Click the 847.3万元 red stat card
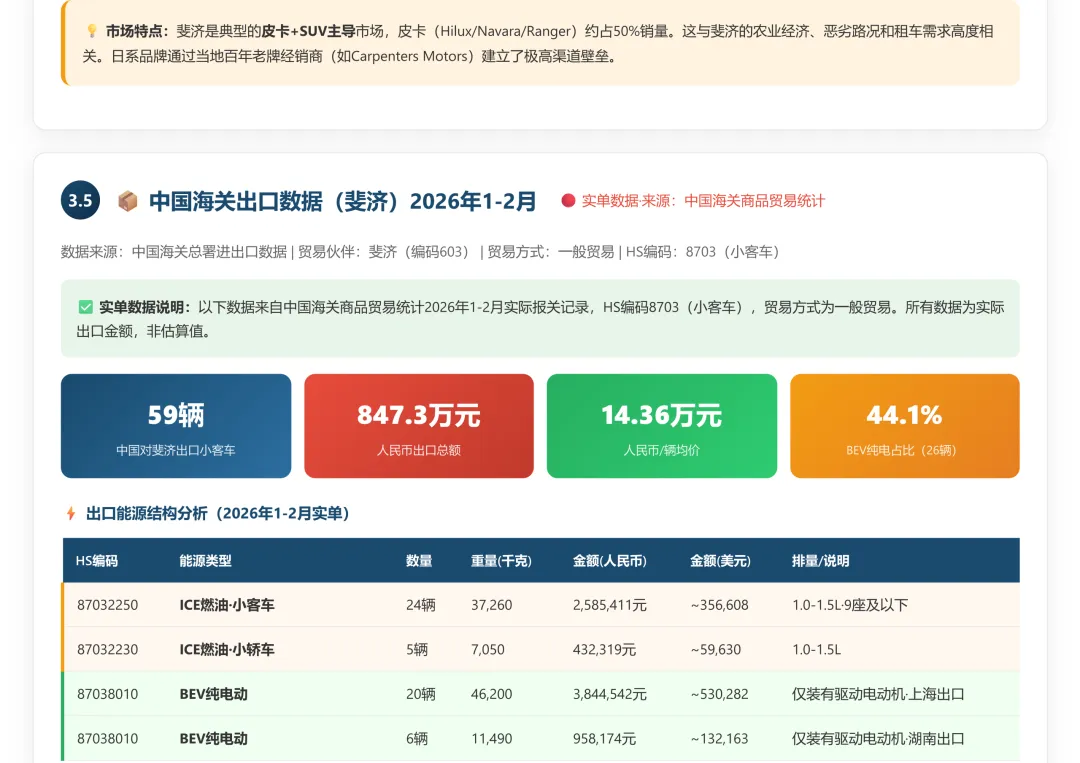The height and width of the screenshot is (763, 1080). pyautogui.click(x=419, y=426)
